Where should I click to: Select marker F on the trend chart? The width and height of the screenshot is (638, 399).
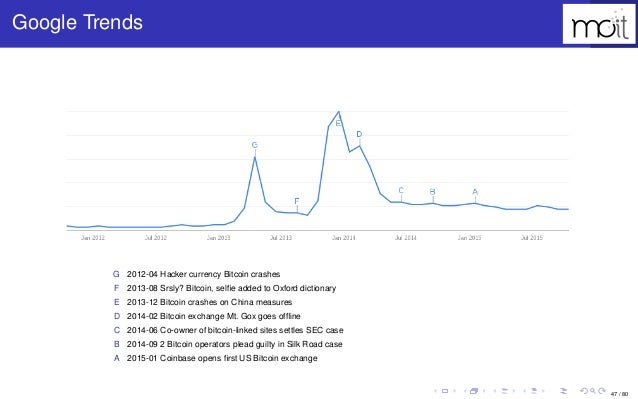point(297,201)
